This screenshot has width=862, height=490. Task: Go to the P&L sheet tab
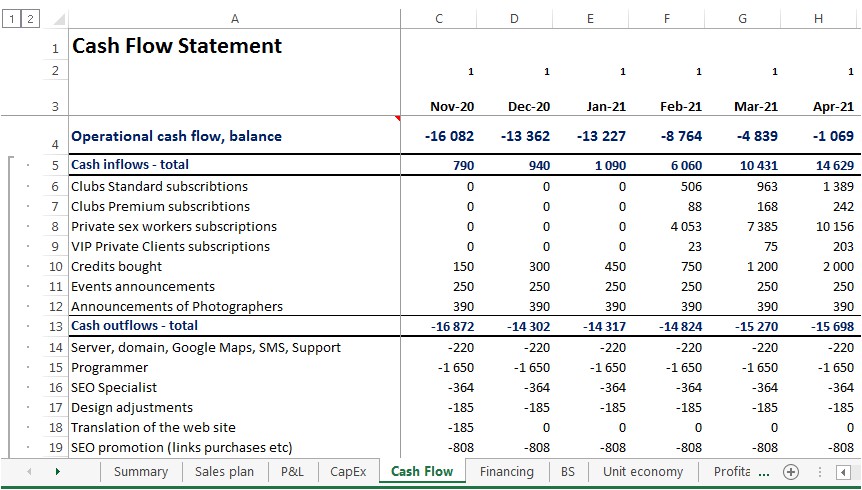(x=292, y=472)
